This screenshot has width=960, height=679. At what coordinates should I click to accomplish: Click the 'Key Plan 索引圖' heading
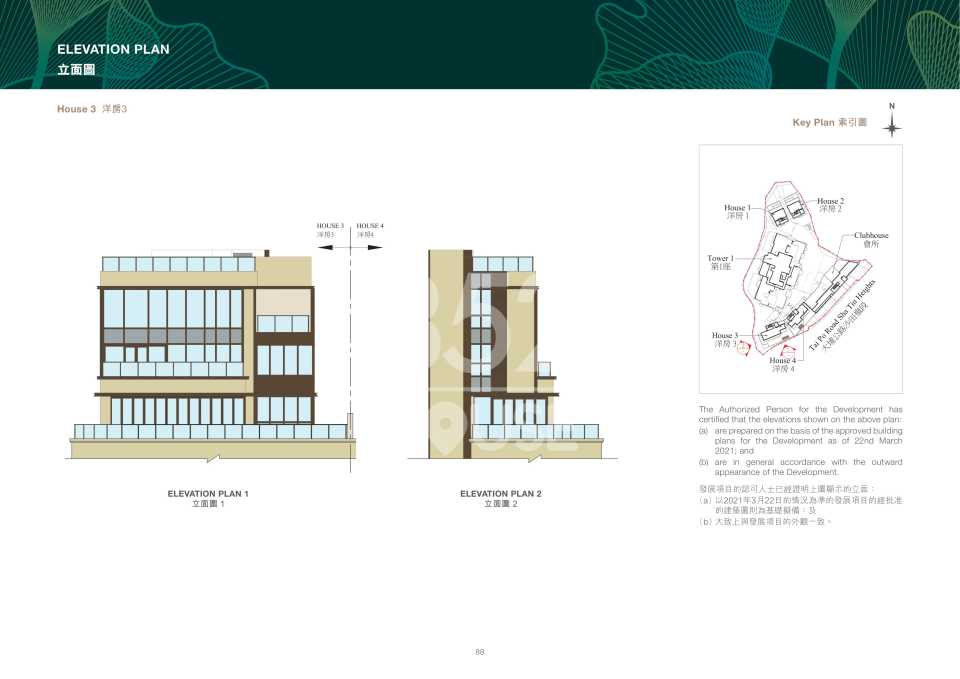(830, 122)
